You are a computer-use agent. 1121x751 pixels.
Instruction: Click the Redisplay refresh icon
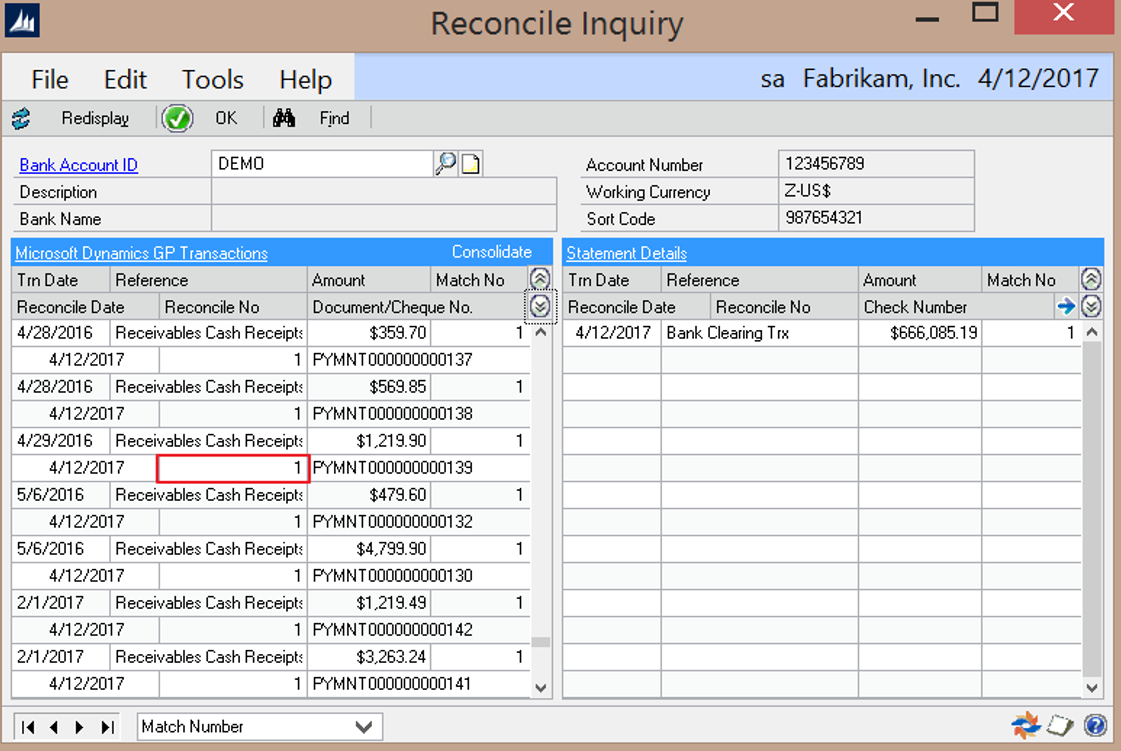point(21,119)
